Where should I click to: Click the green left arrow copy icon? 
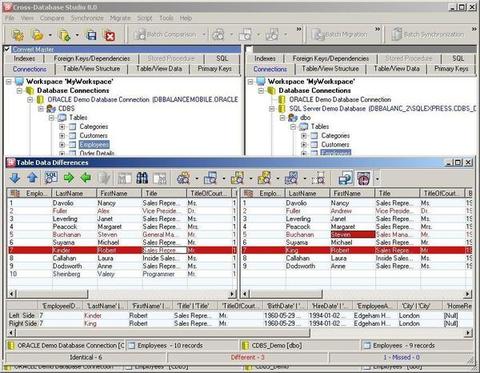click(x=86, y=178)
